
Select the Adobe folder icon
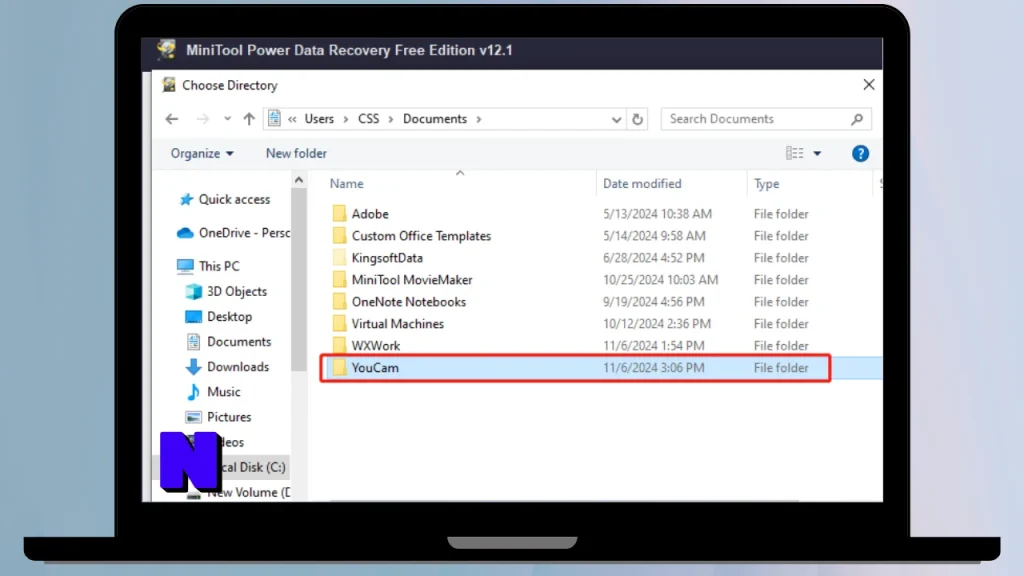(x=339, y=214)
